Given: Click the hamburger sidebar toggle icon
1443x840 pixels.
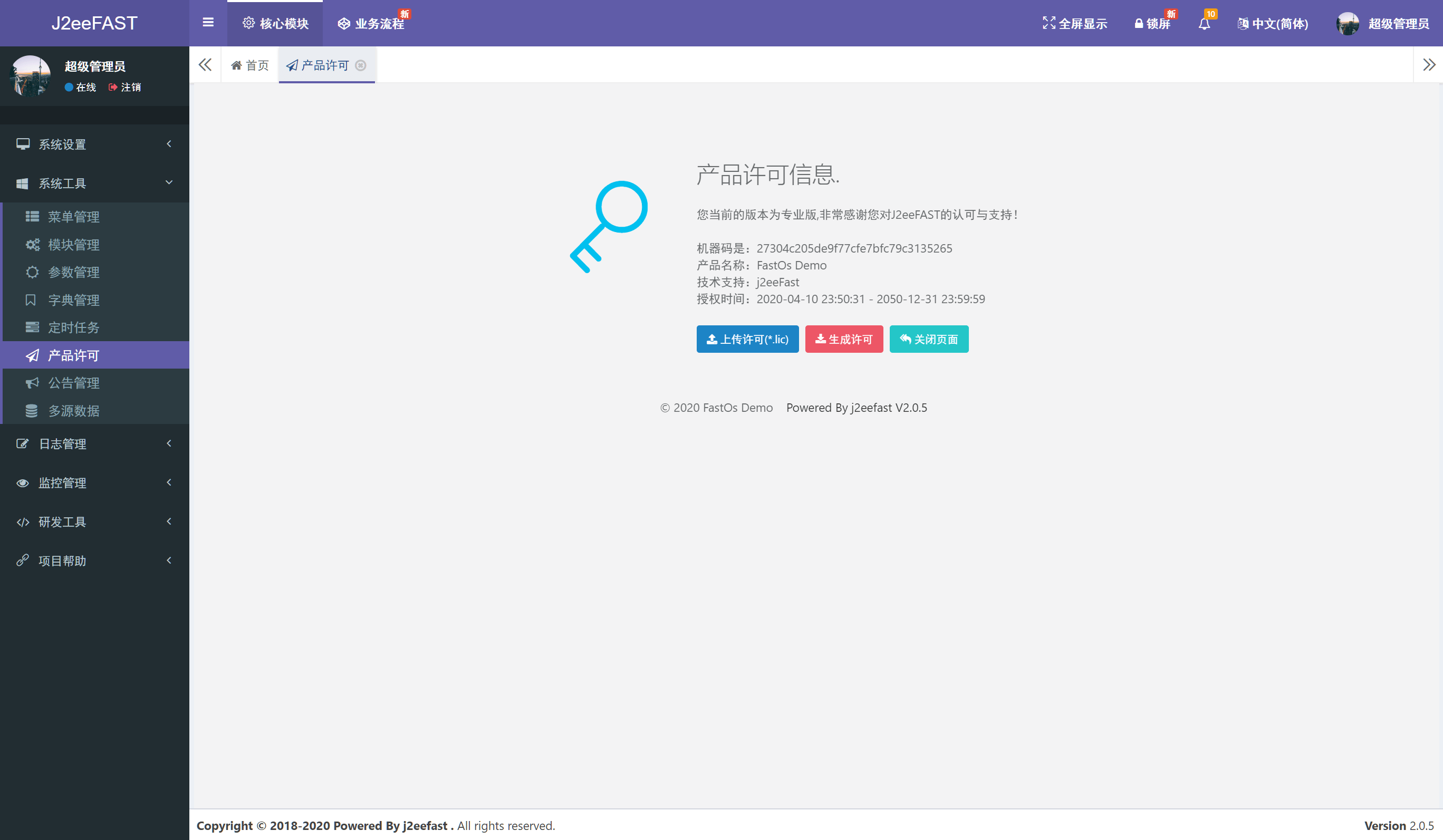Looking at the screenshot, I should (208, 23).
